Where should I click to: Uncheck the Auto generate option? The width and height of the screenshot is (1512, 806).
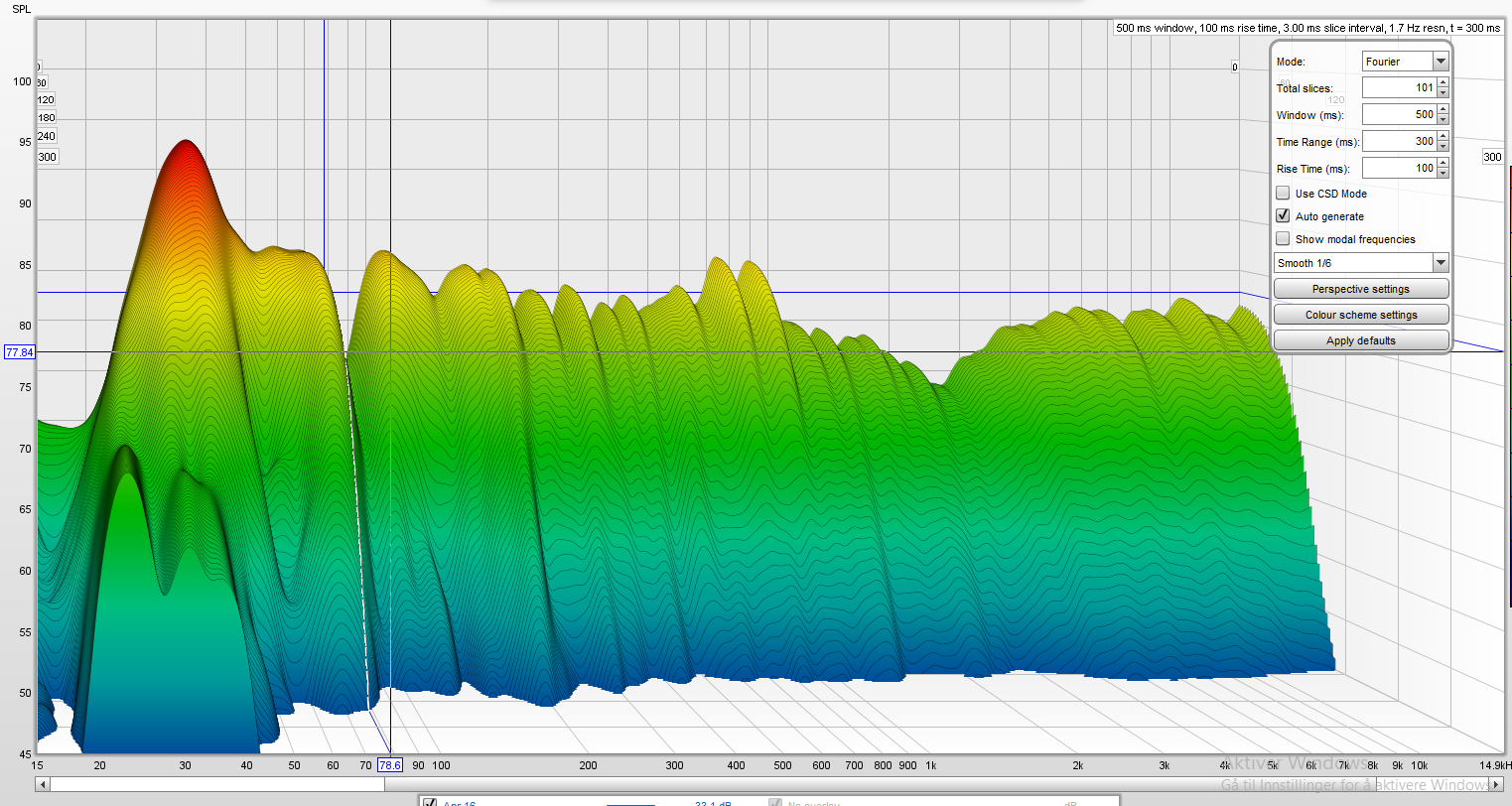pyautogui.click(x=1283, y=216)
